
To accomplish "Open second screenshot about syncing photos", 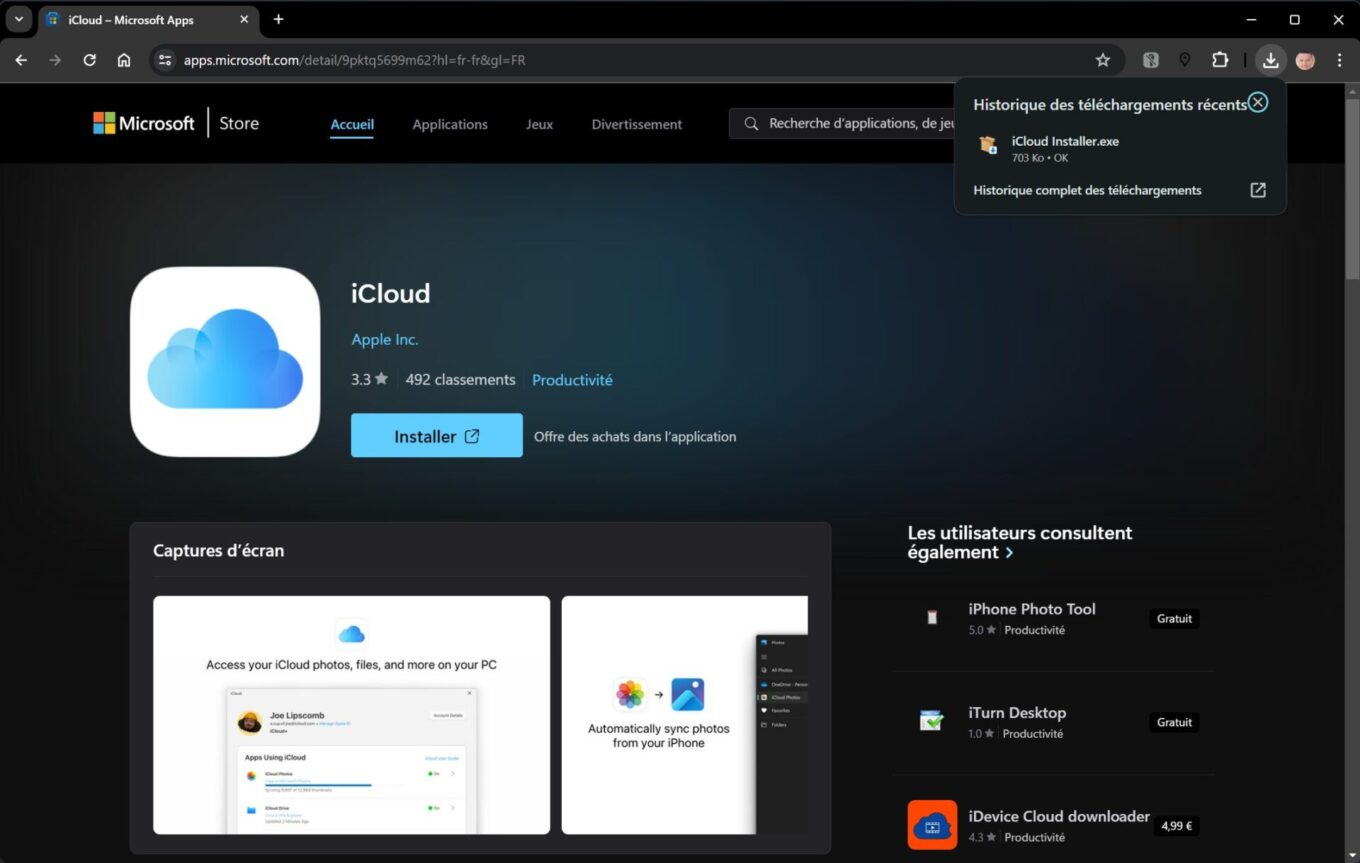I will 685,715.
